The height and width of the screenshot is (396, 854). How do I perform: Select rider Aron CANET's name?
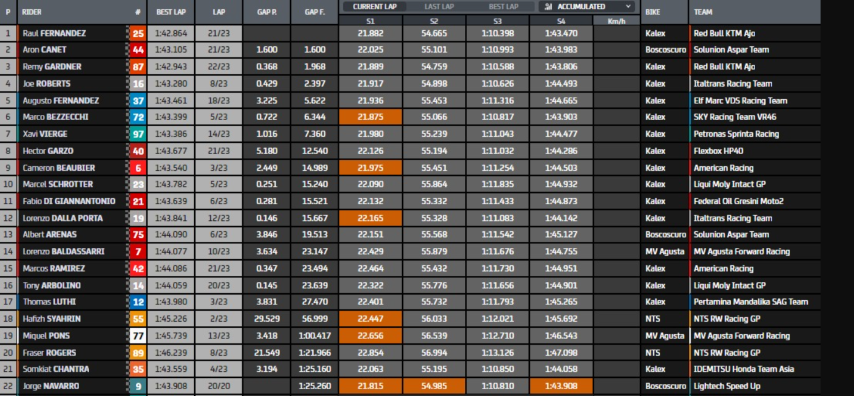click(44, 50)
